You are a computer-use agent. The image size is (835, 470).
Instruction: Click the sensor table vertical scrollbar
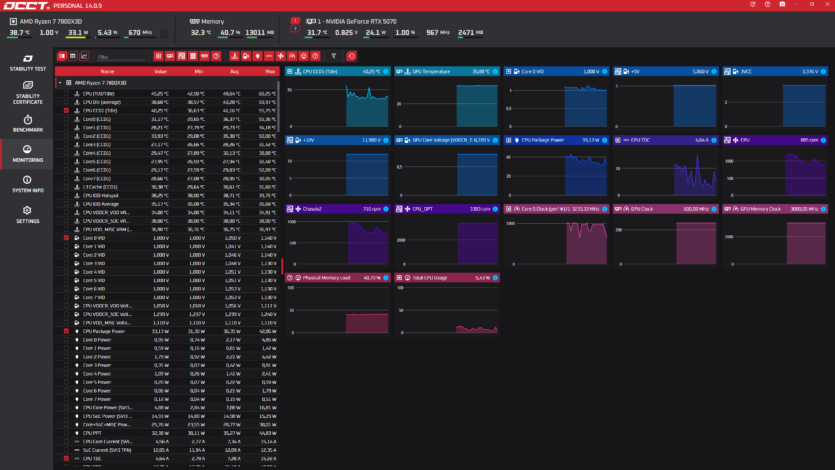[x=278, y=105]
